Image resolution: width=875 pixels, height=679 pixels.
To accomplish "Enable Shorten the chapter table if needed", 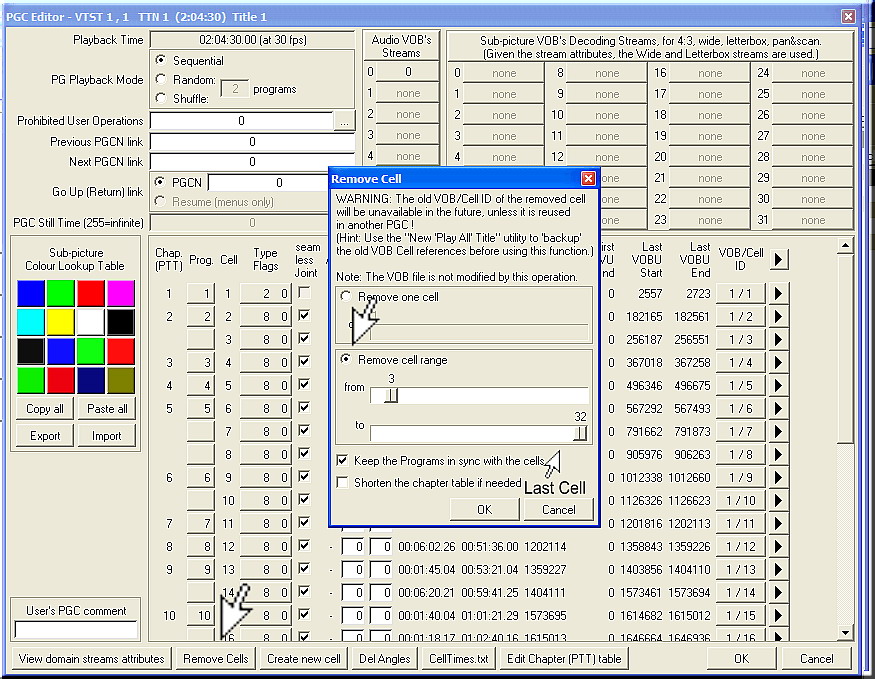I will tap(343, 483).
